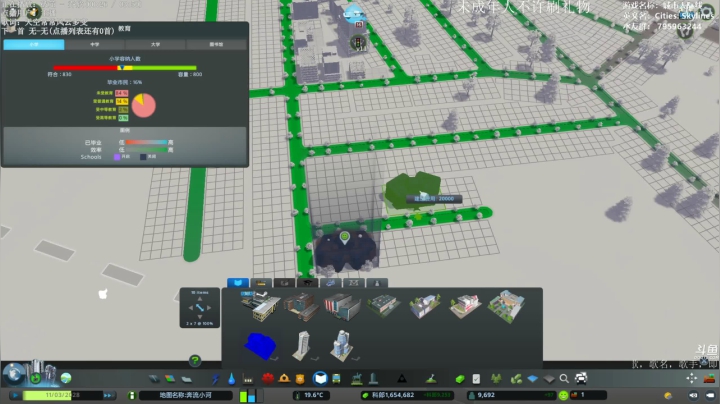Pick the white skyscraper tower thumbnail
Screen dimensions: 720x404
tap(302, 345)
